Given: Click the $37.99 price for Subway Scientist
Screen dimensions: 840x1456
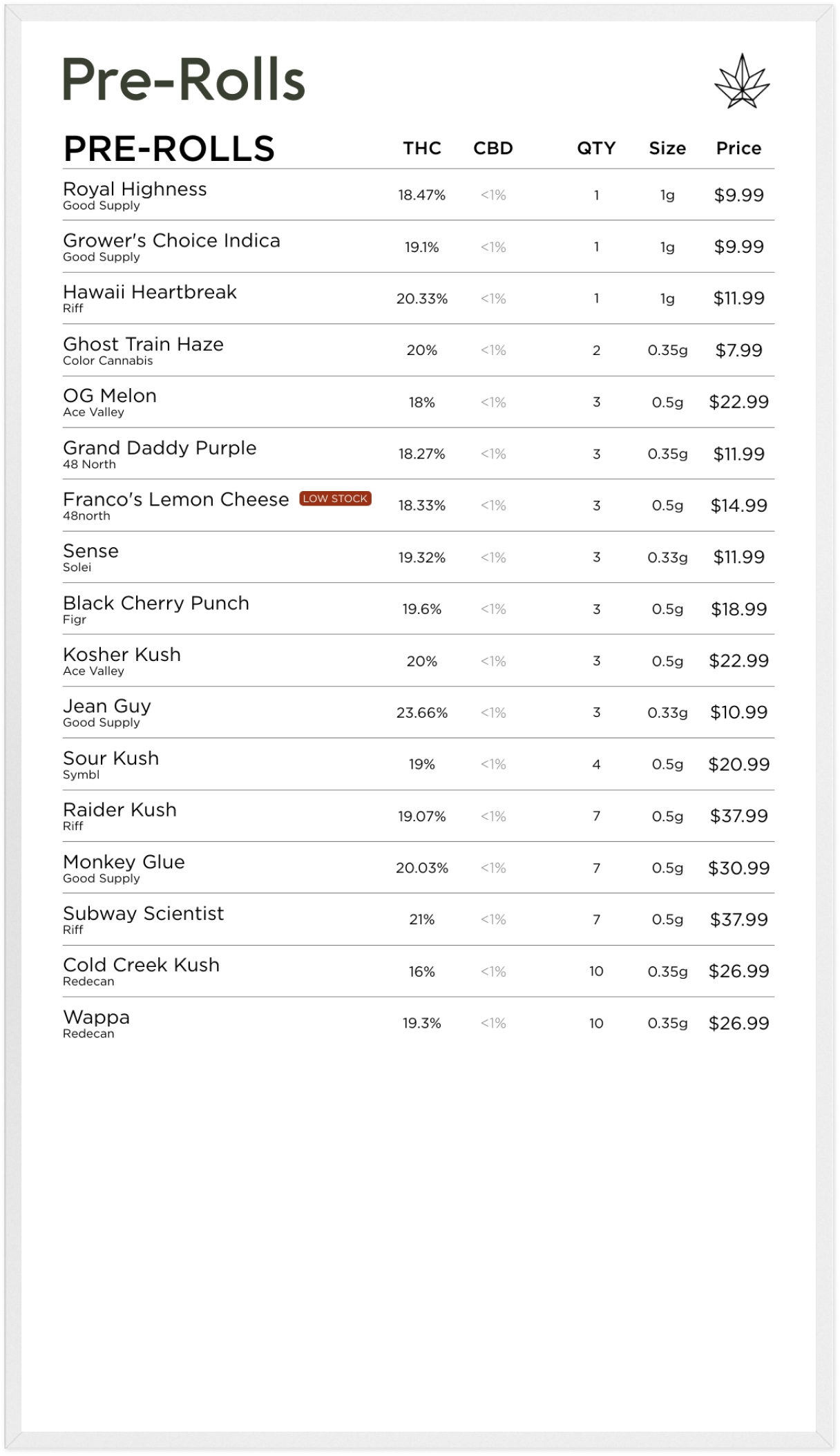Looking at the screenshot, I should (x=738, y=920).
